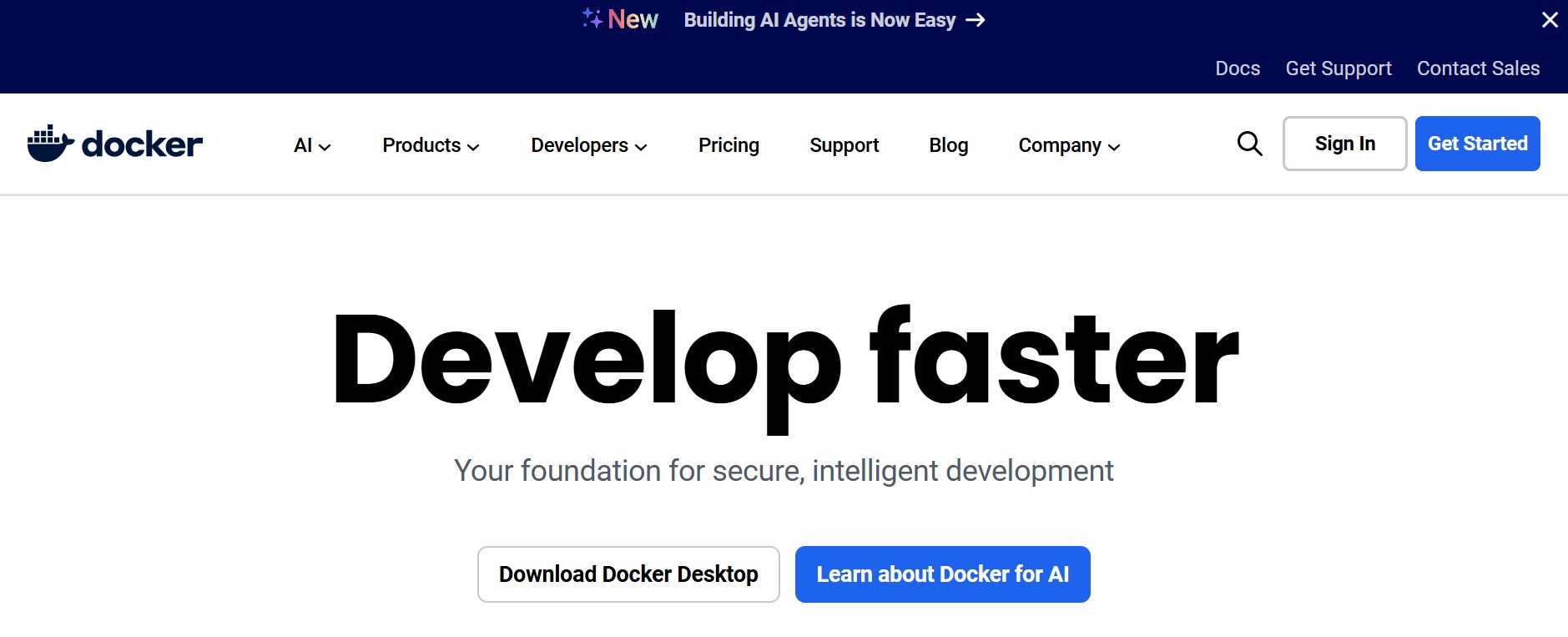Open the search magnifier icon
Image resolution: width=1568 pixels, height=637 pixels.
pyautogui.click(x=1249, y=144)
